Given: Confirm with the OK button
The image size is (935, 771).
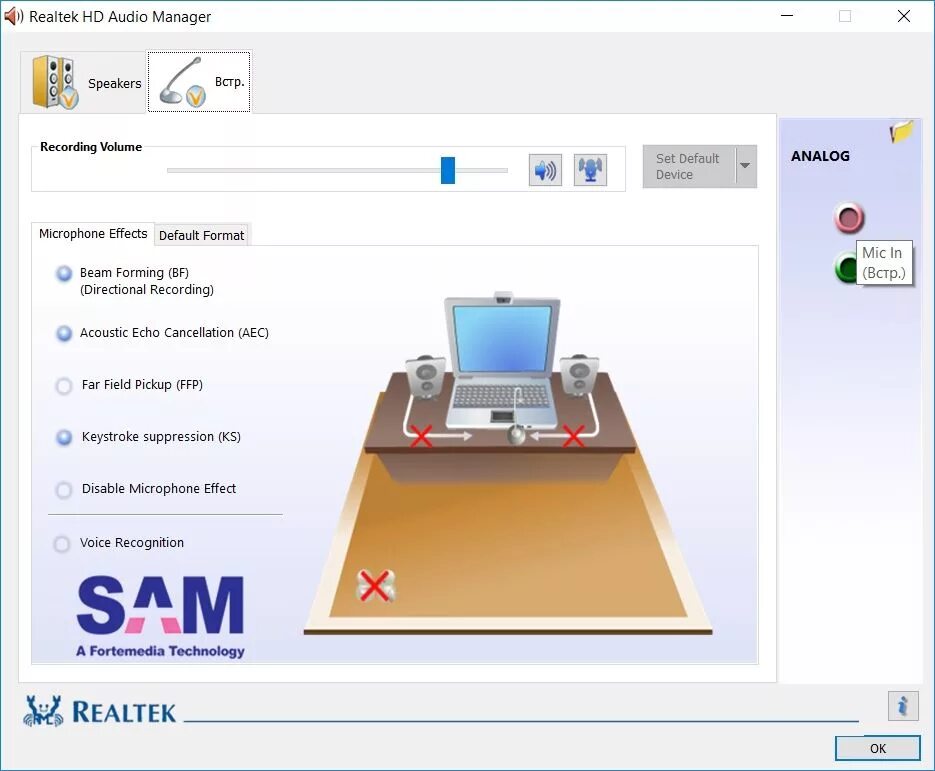Looking at the screenshot, I should [877, 748].
